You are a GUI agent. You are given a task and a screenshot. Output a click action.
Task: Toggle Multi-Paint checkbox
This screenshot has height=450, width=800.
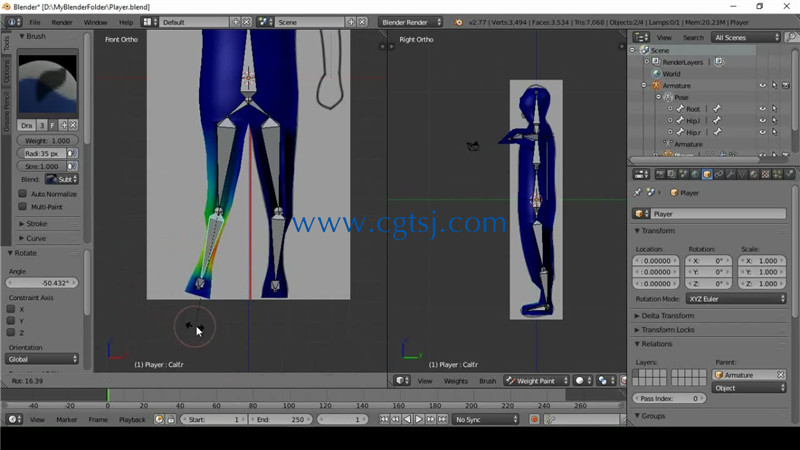point(22,207)
